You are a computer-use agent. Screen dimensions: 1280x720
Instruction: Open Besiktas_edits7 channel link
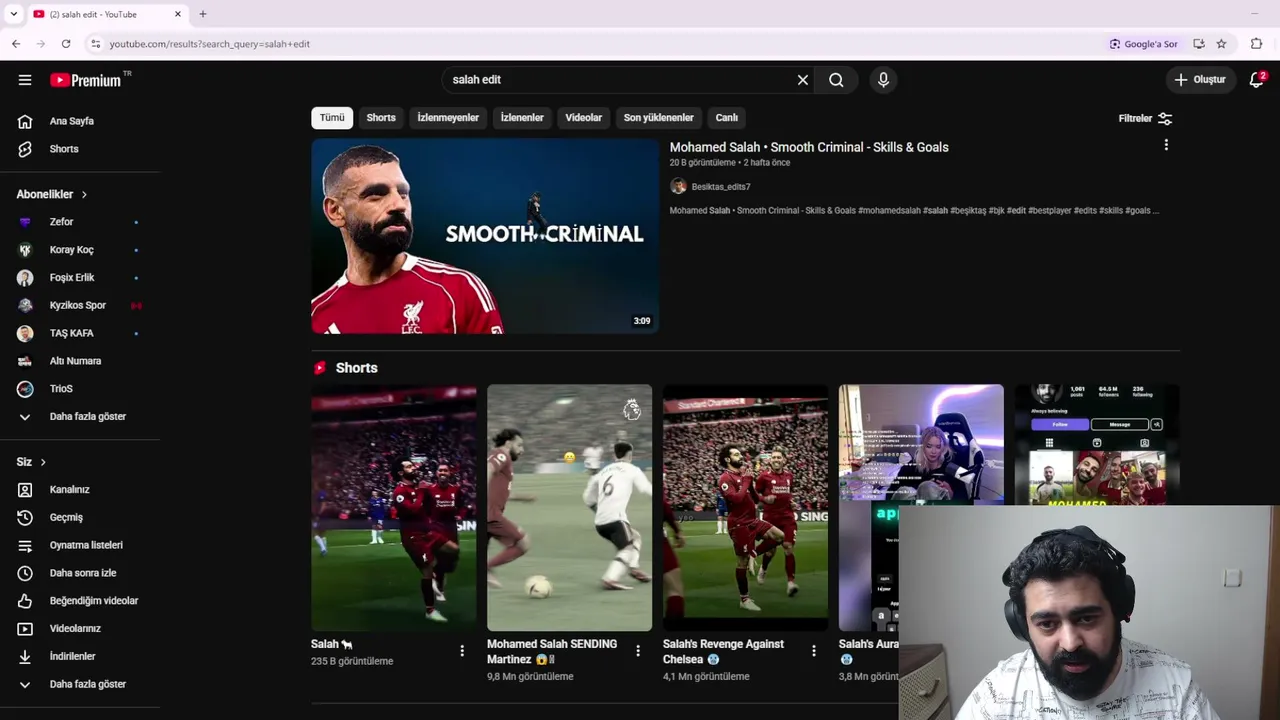coord(721,187)
